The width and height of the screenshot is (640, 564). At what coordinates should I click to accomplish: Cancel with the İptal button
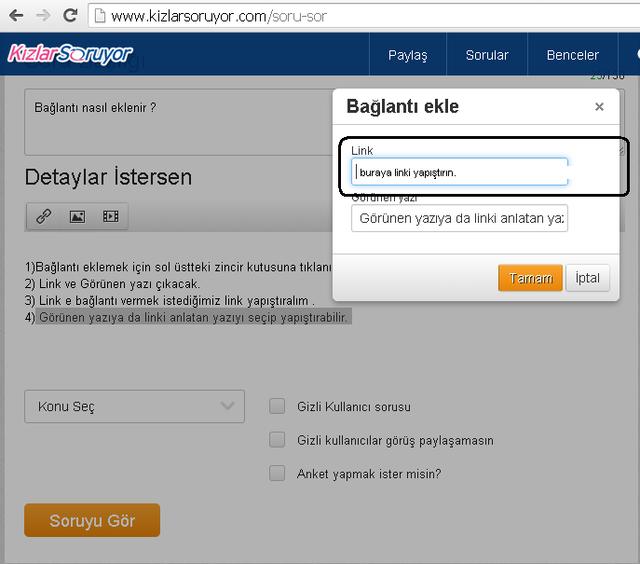click(x=587, y=278)
